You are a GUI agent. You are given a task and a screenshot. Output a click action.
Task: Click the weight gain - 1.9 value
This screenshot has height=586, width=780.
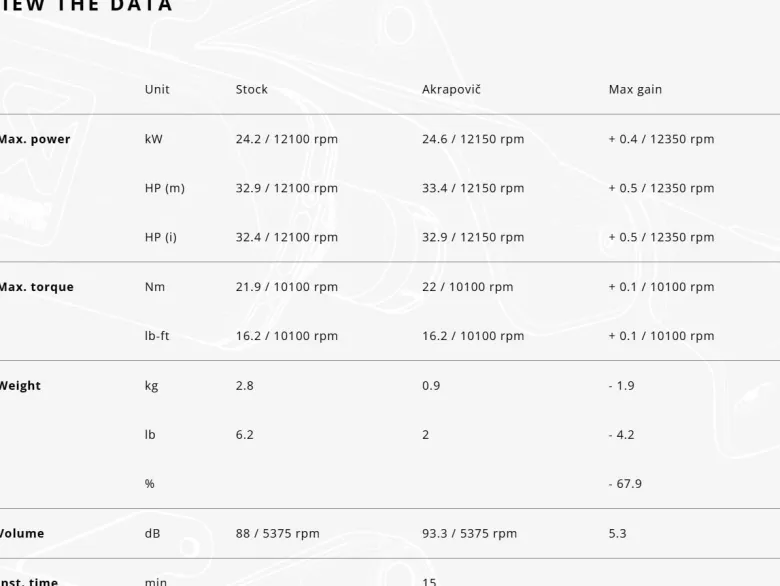622,386
